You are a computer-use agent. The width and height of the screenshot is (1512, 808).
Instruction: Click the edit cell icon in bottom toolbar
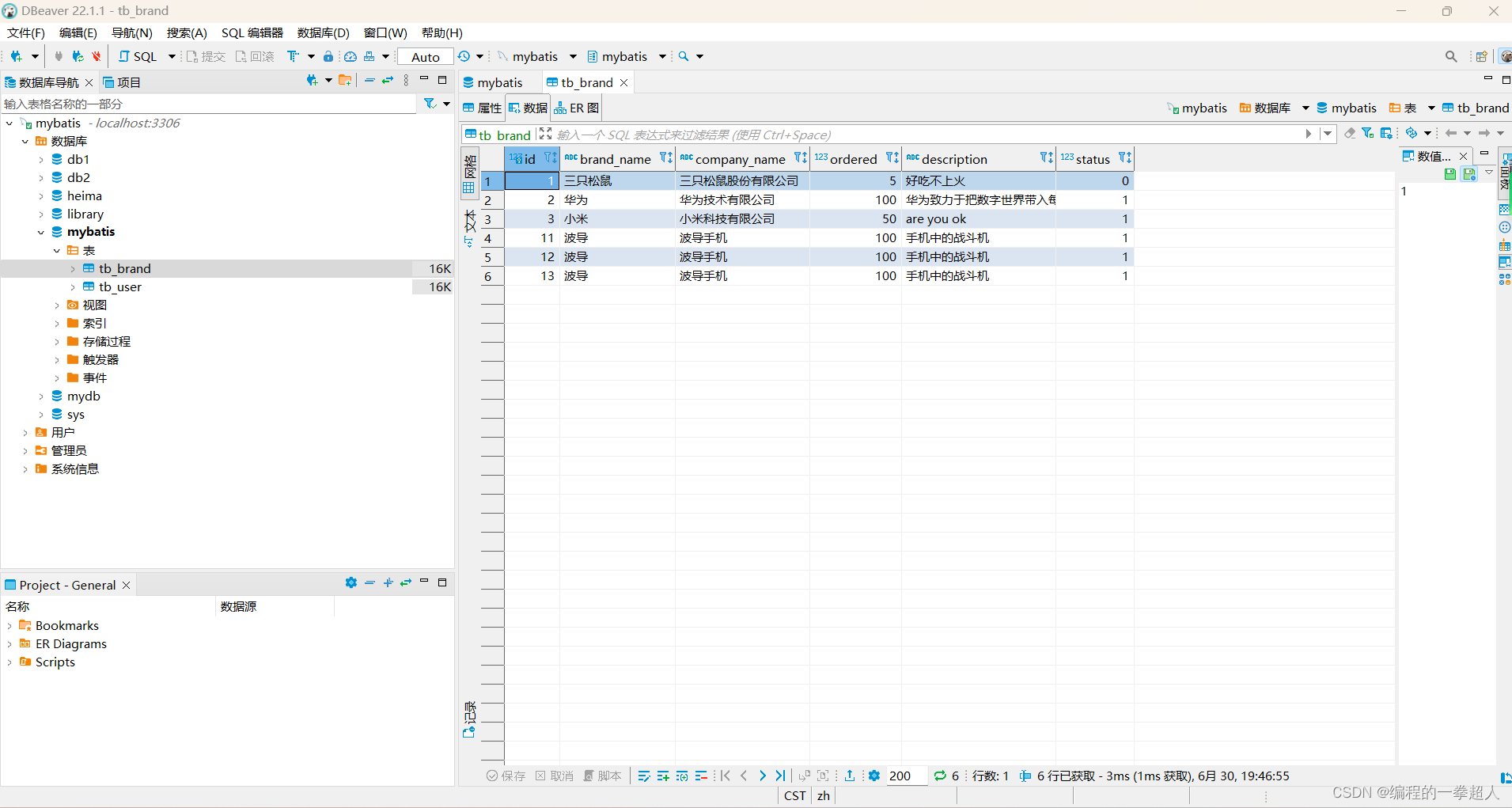[644, 776]
